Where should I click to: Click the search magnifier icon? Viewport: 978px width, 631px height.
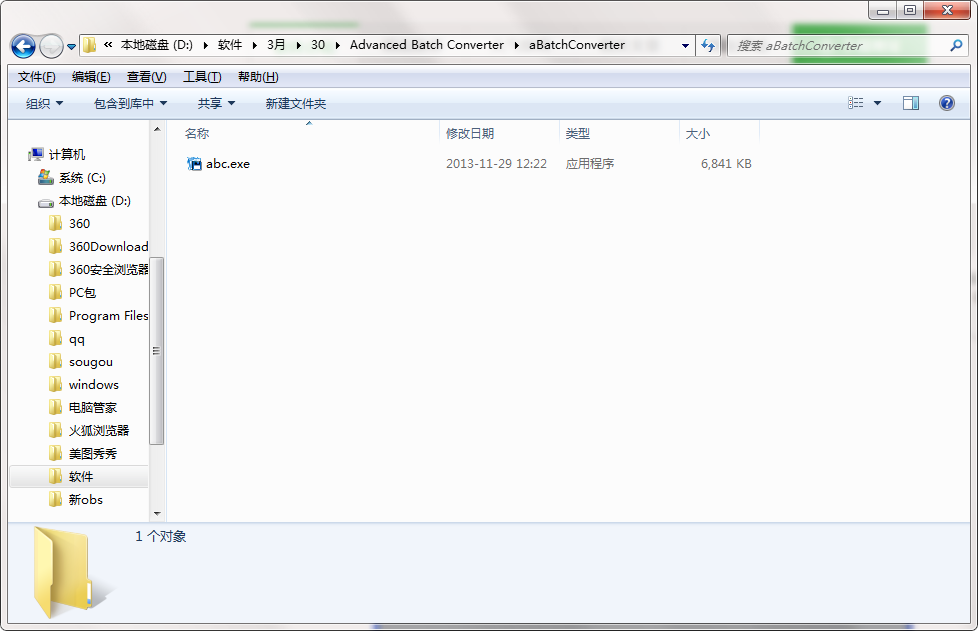click(x=956, y=46)
